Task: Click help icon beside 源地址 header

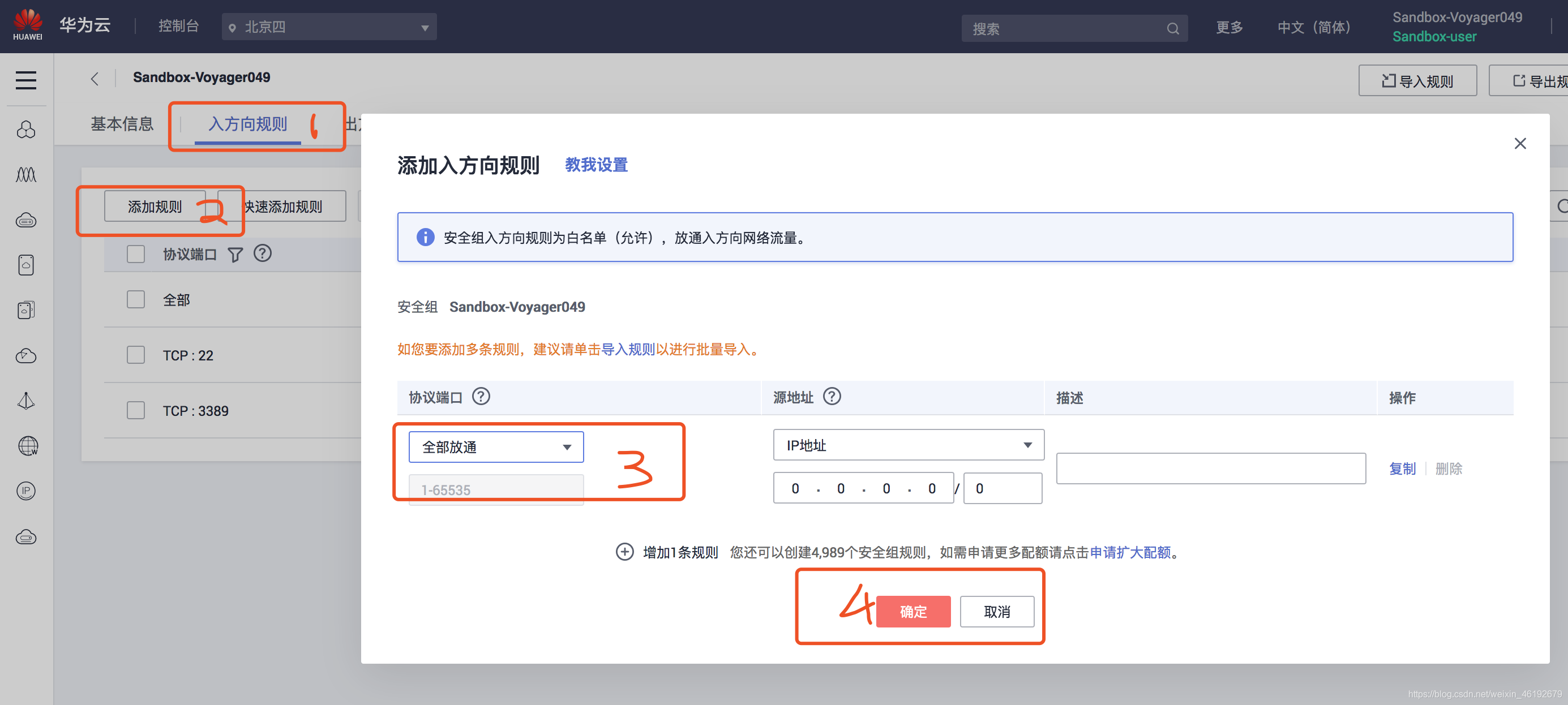Action: (832, 397)
